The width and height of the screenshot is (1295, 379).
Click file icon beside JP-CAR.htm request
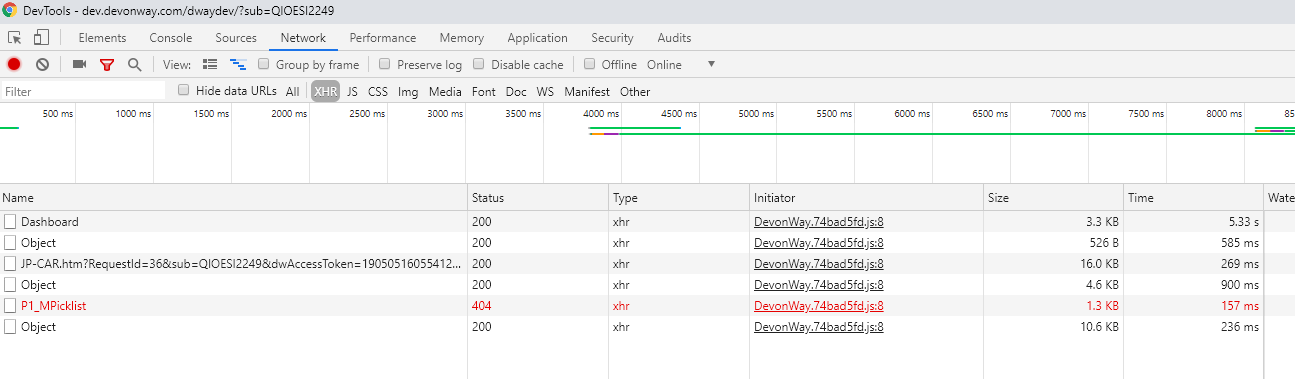point(10,264)
